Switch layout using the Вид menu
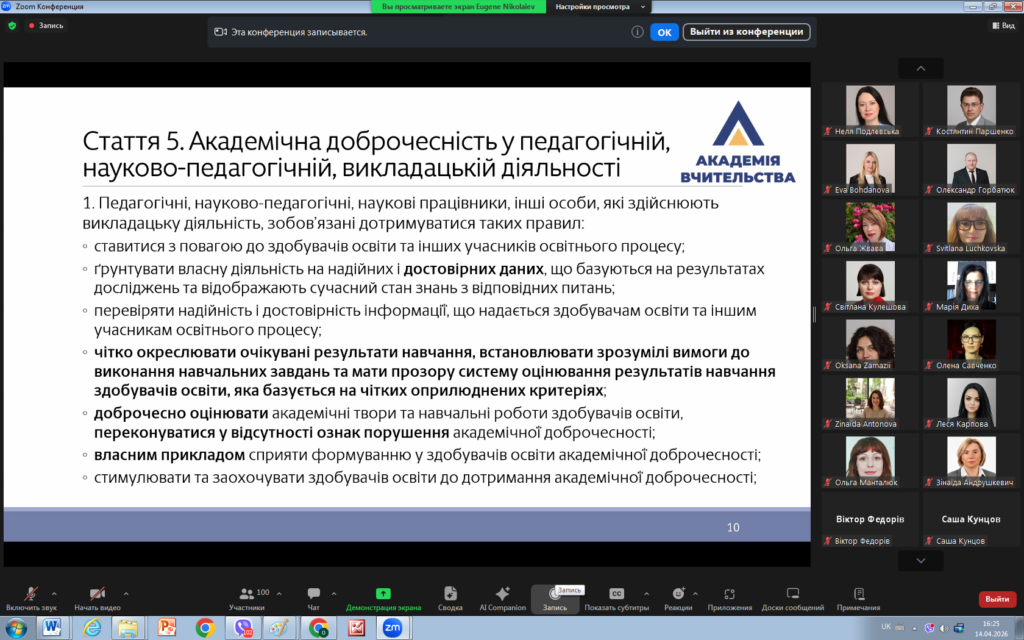1024x640 pixels. click(1002, 26)
